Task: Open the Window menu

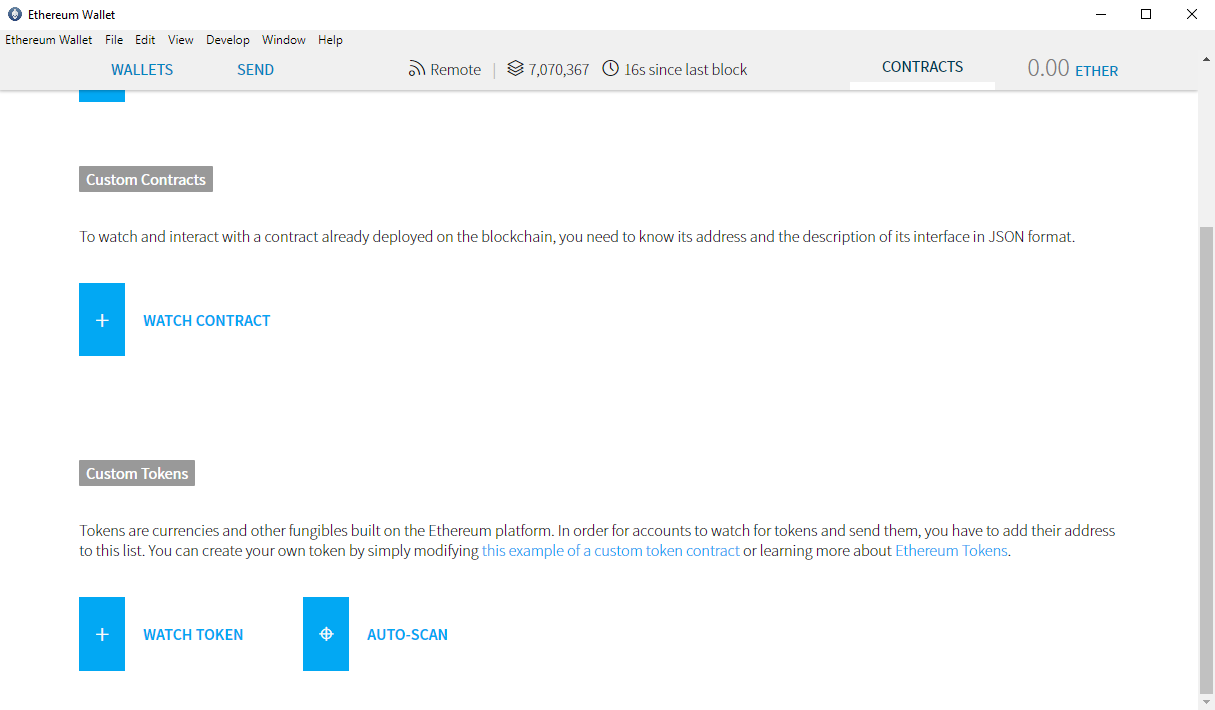Action: [x=284, y=40]
